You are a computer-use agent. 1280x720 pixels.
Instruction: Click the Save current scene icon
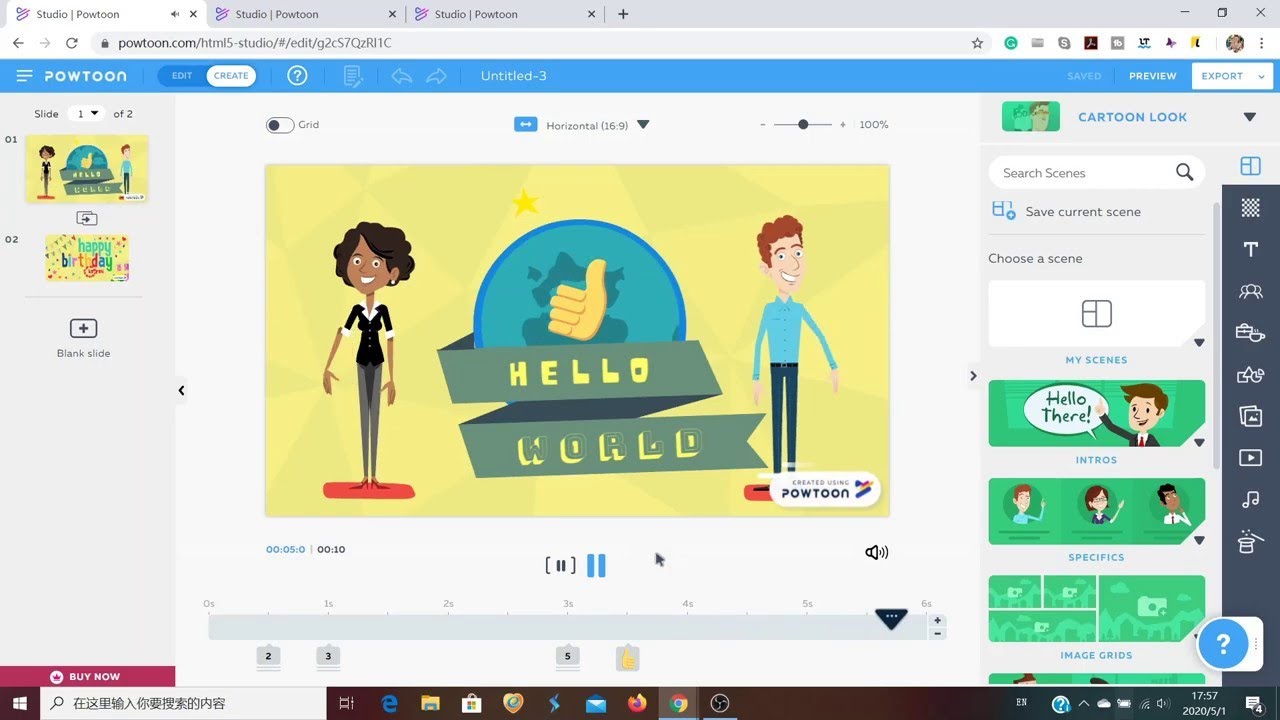click(1003, 210)
